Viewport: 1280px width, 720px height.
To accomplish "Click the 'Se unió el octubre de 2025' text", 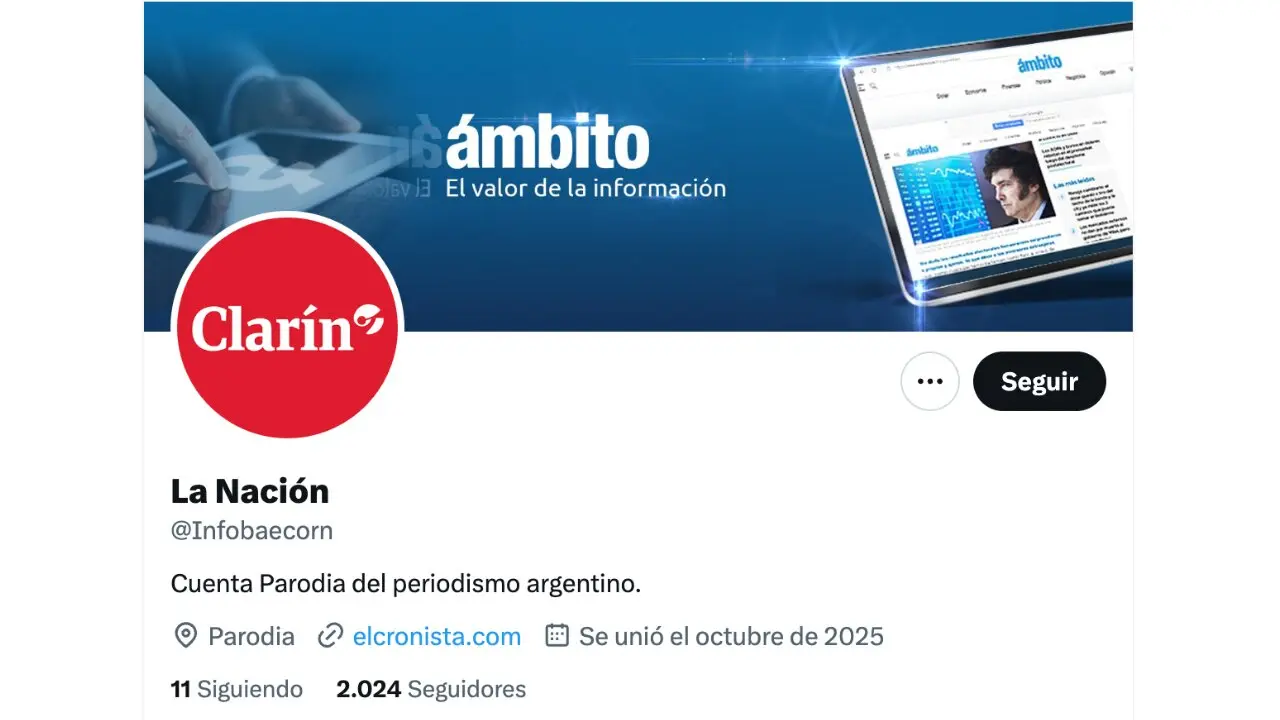I will click(731, 636).
